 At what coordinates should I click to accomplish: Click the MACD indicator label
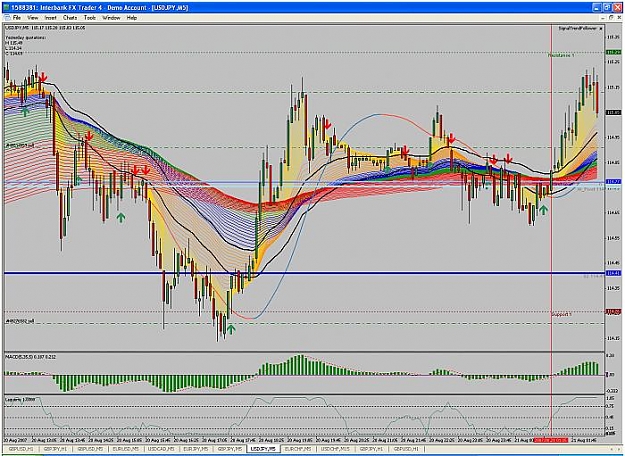click(x=30, y=357)
